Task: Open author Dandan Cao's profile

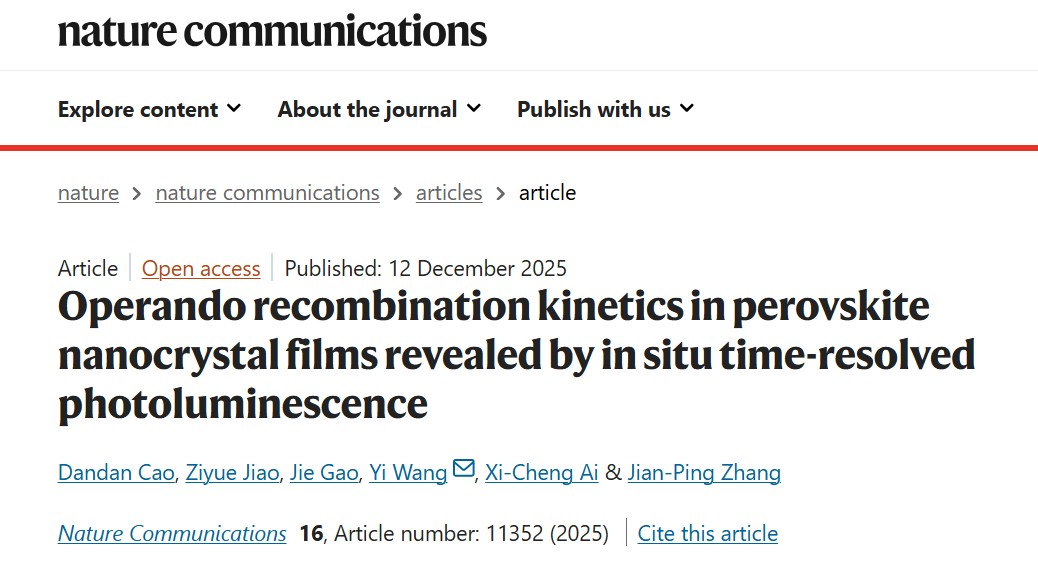Action: [x=118, y=473]
